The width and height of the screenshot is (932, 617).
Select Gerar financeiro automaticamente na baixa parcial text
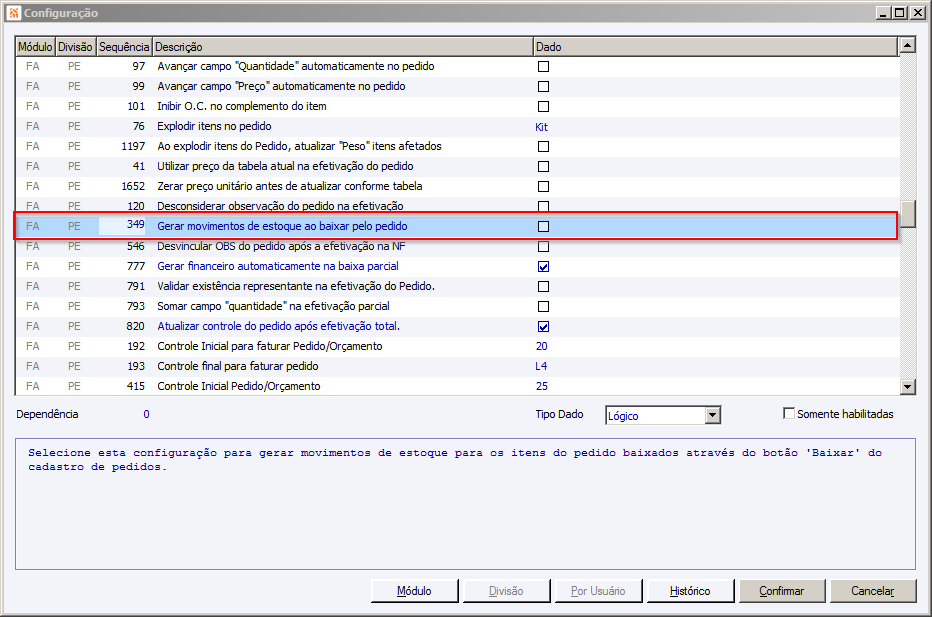pos(278,266)
